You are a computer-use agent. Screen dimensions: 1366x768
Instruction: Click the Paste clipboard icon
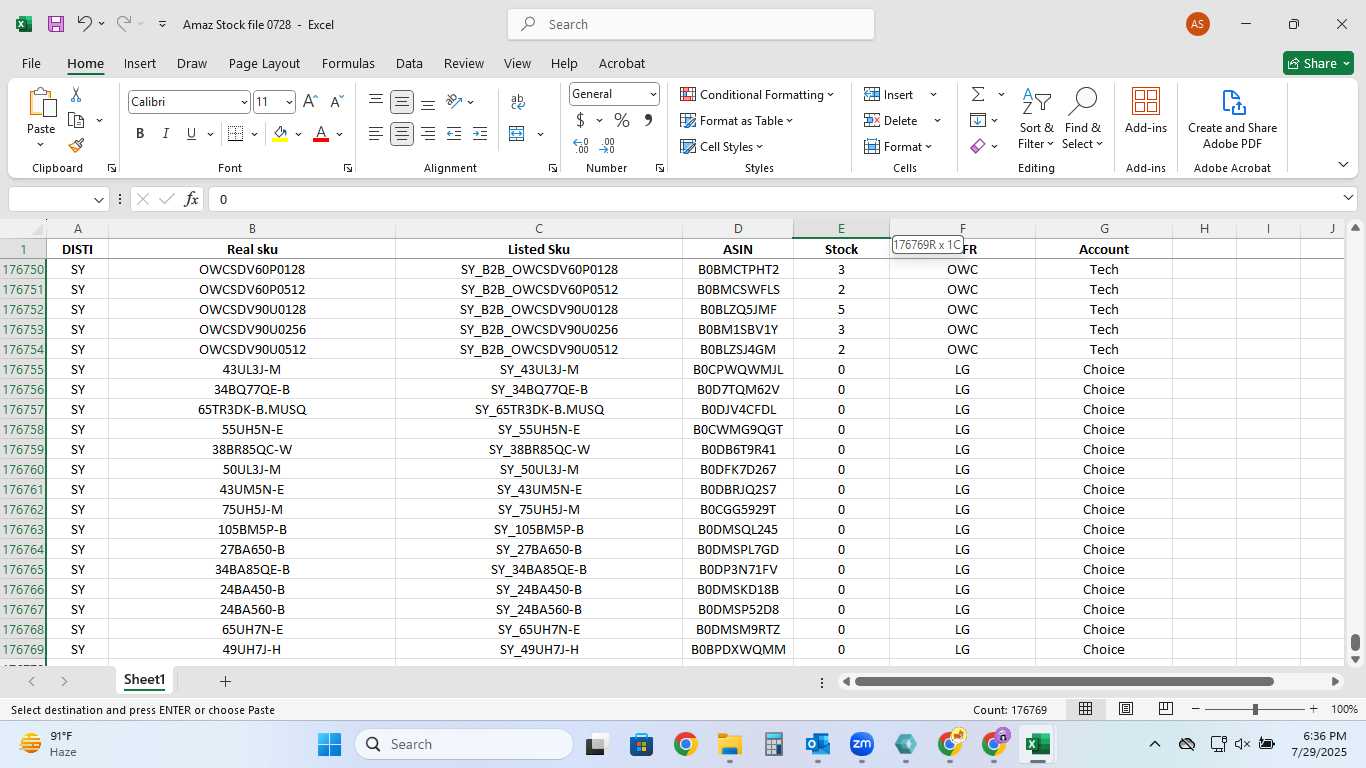(41, 103)
